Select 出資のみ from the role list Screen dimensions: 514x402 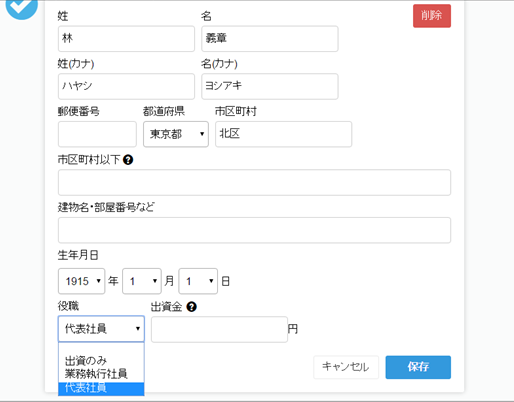click(86, 361)
